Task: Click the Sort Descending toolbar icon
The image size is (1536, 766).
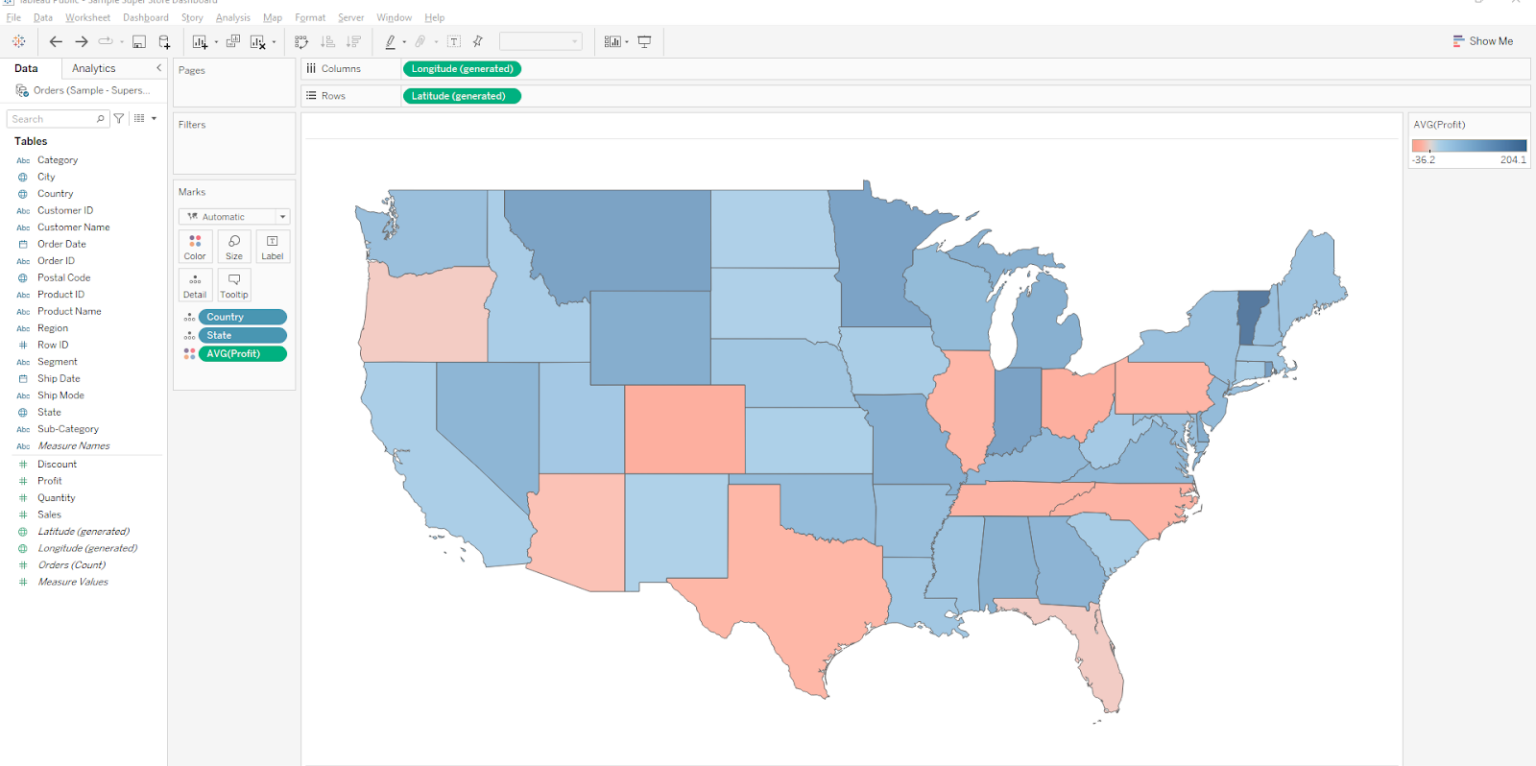Action: pos(352,41)
